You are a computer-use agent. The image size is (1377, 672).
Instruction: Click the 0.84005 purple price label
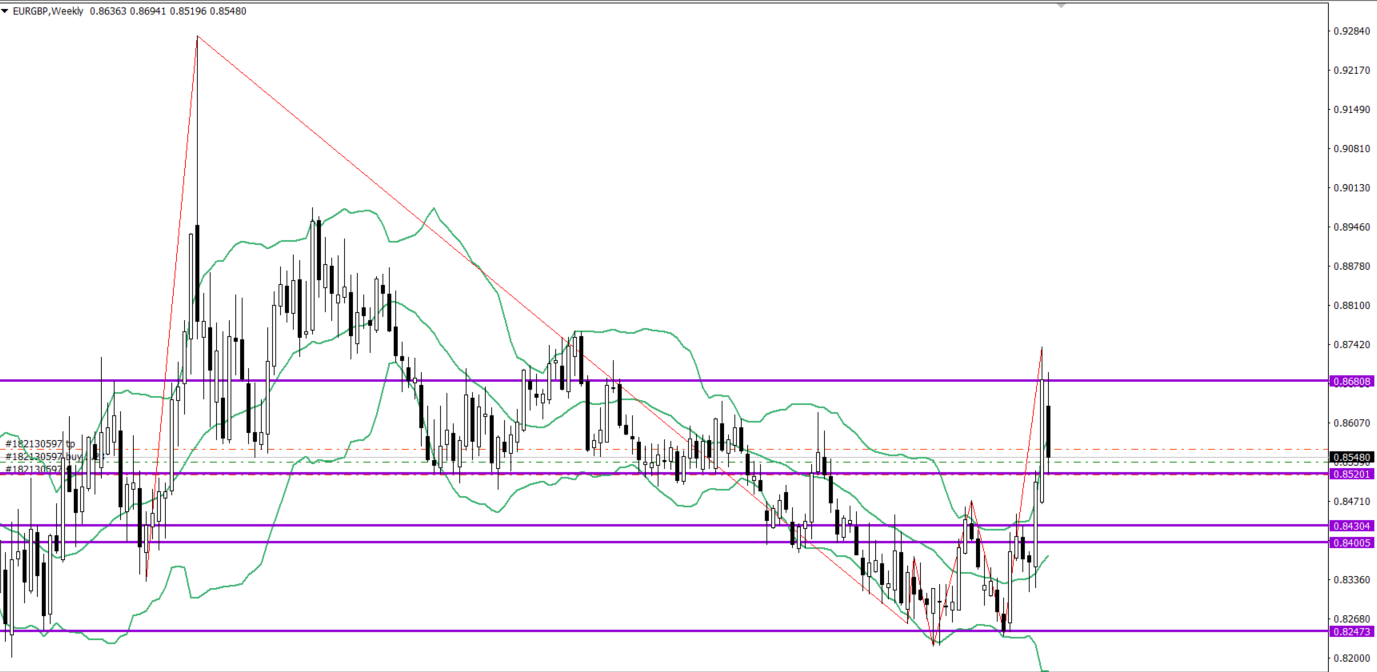(x=1352, y=542)
